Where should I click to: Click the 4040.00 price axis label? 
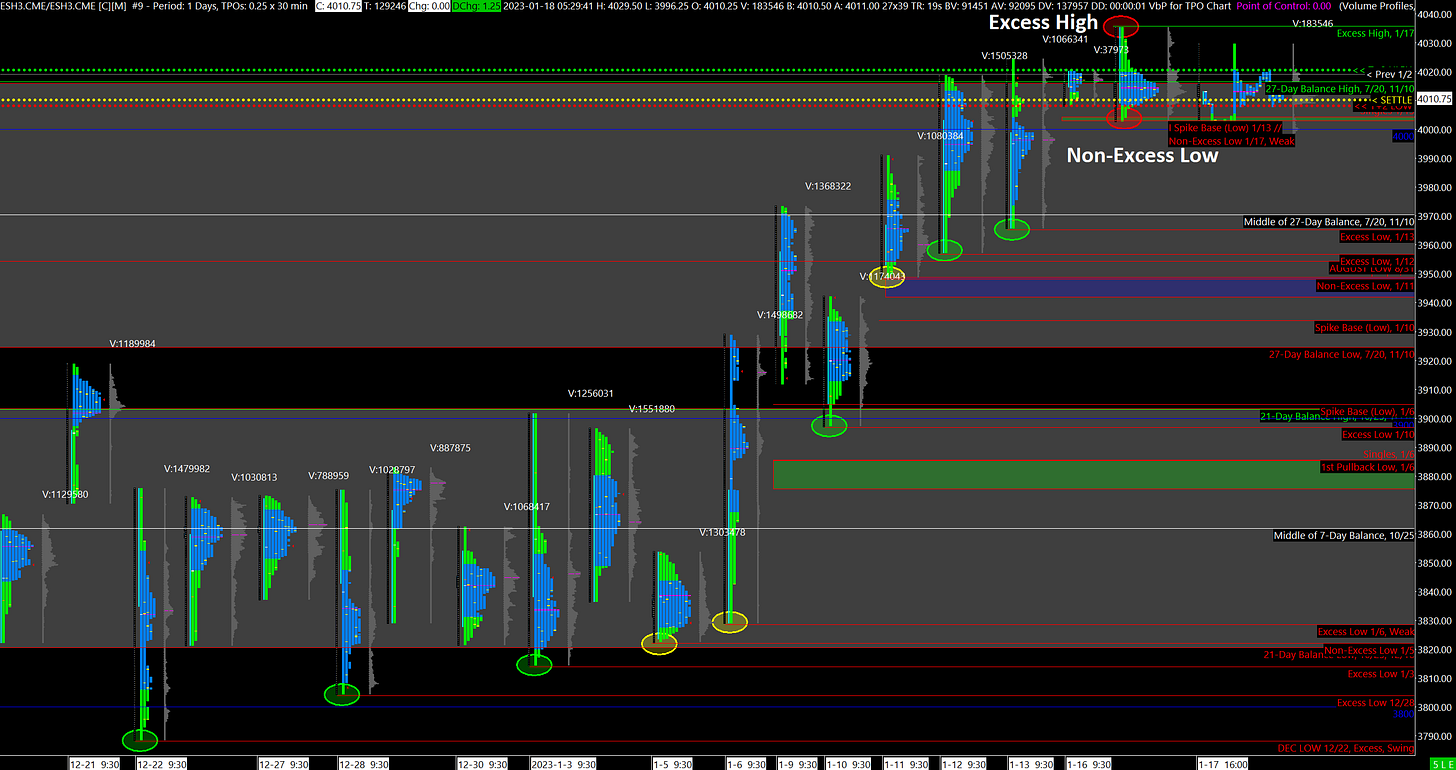click(x=1435, y=14)
